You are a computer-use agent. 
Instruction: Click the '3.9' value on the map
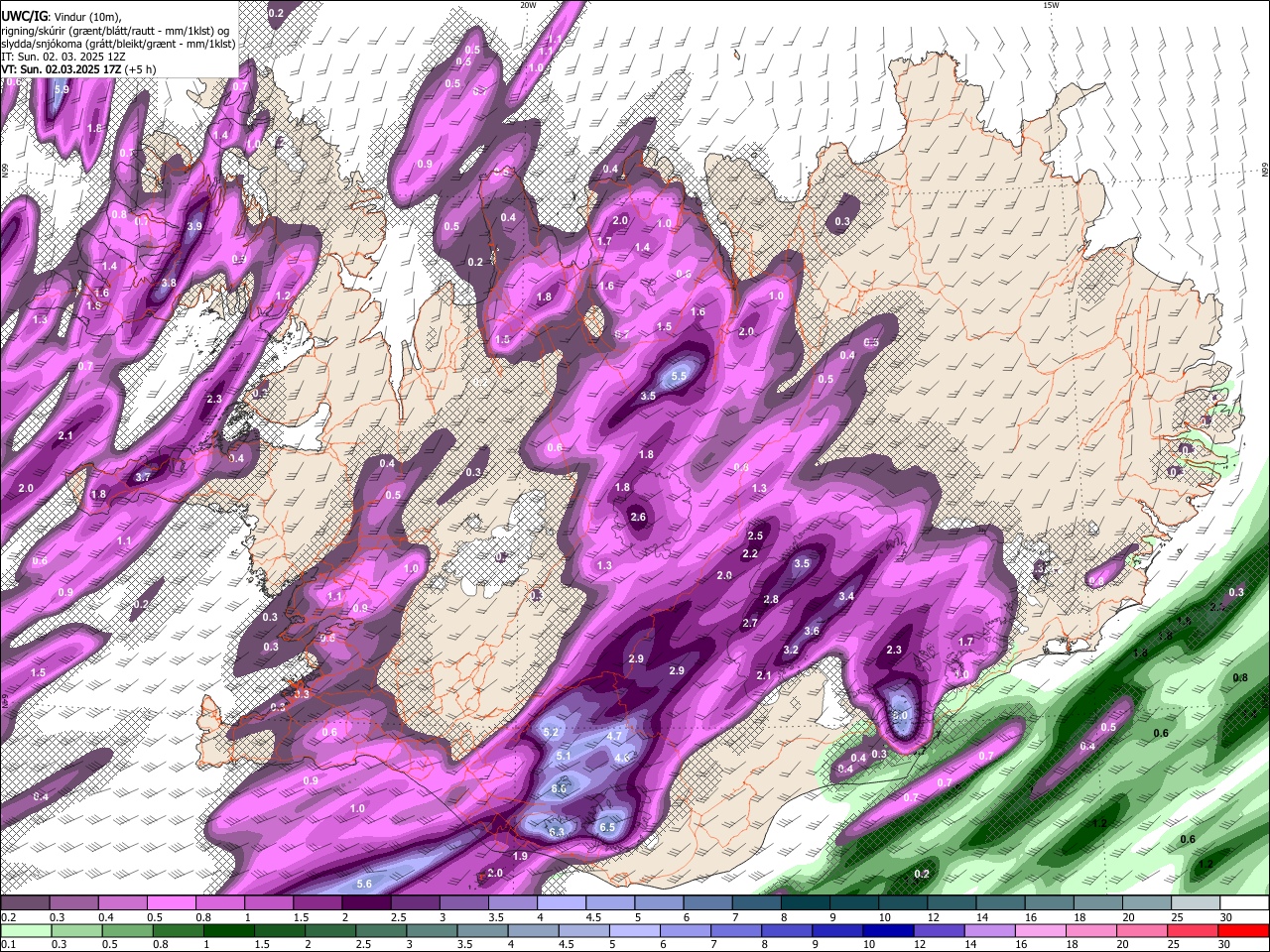[194, 226]
